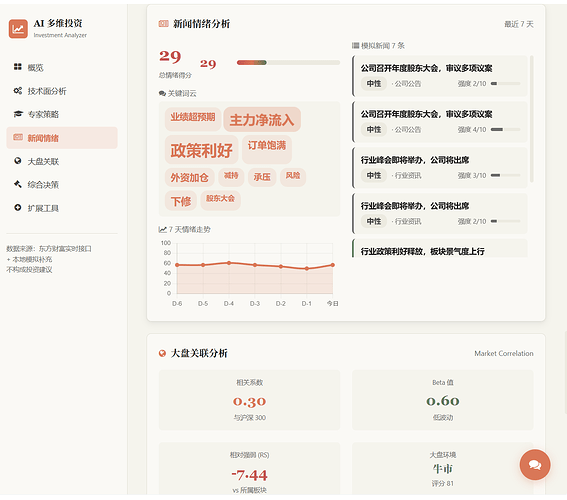Click the 今日 point on trend chart
Screen dimensions: 567x500
click(333, 265)
